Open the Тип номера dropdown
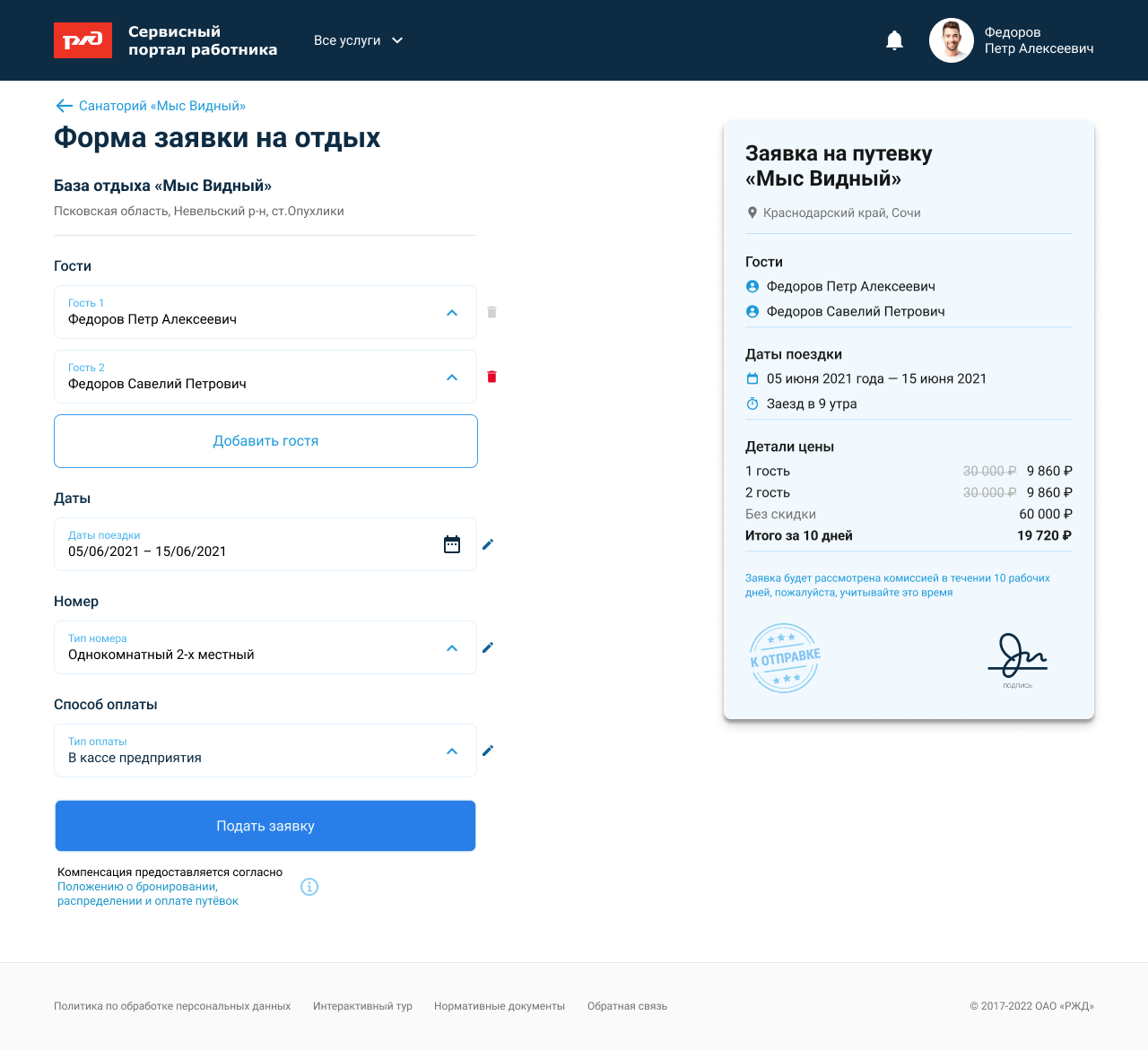The width and height of the screenshot is (1148, 1050). click(452, 648)
